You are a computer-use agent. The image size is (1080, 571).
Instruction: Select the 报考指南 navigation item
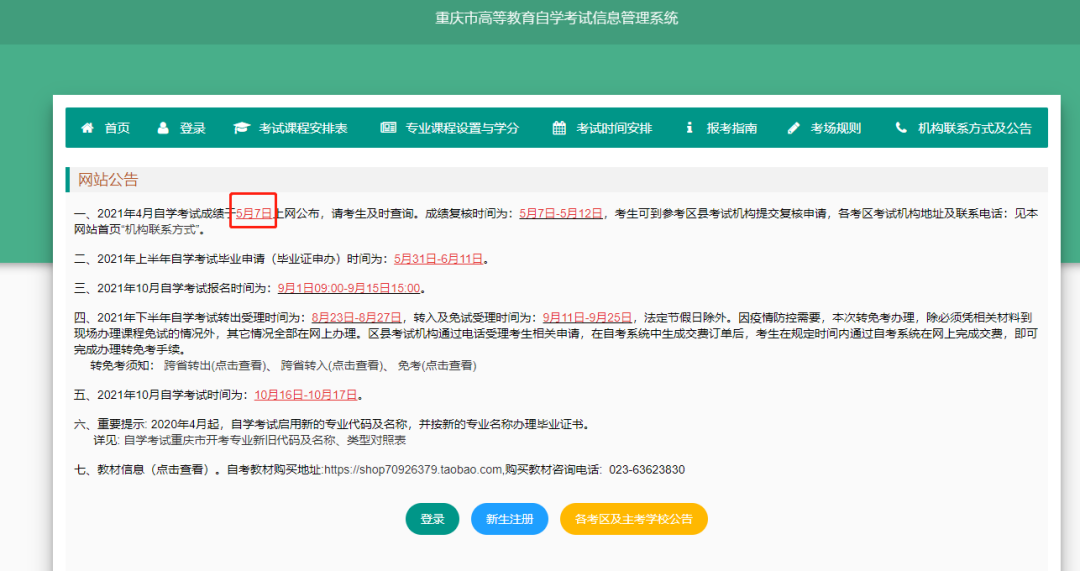(731, 128)
